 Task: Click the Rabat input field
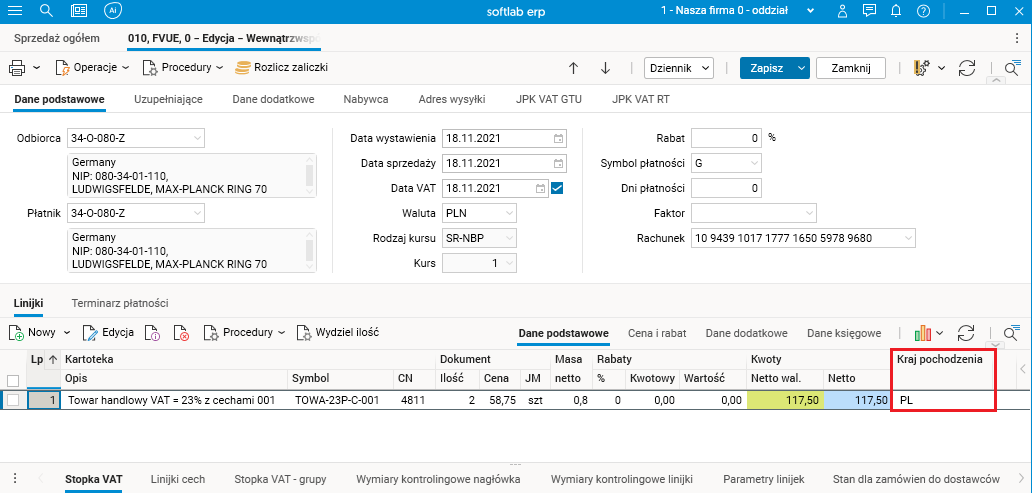click(x=727, y=138)
